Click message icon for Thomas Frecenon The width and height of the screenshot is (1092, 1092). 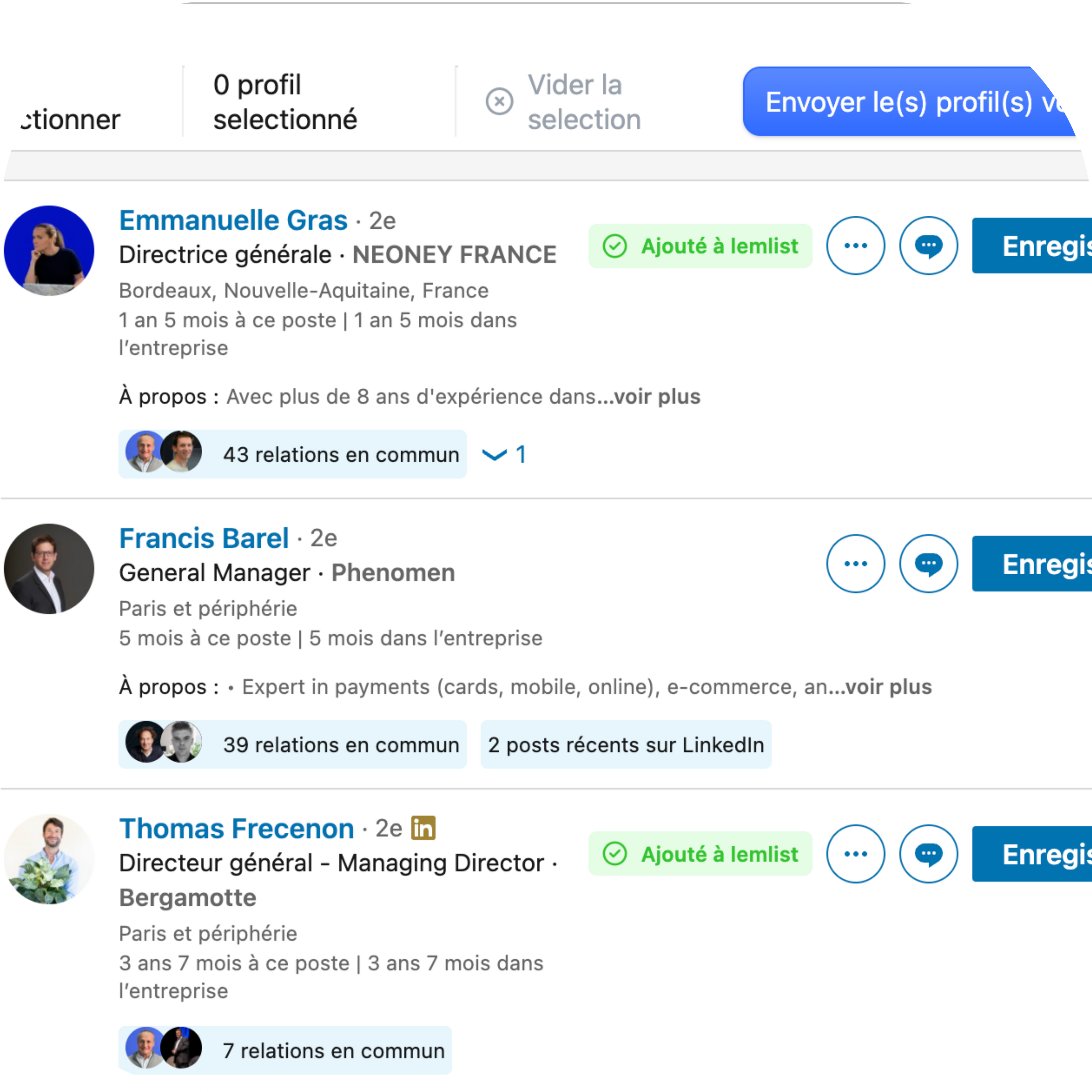point(928,853)
